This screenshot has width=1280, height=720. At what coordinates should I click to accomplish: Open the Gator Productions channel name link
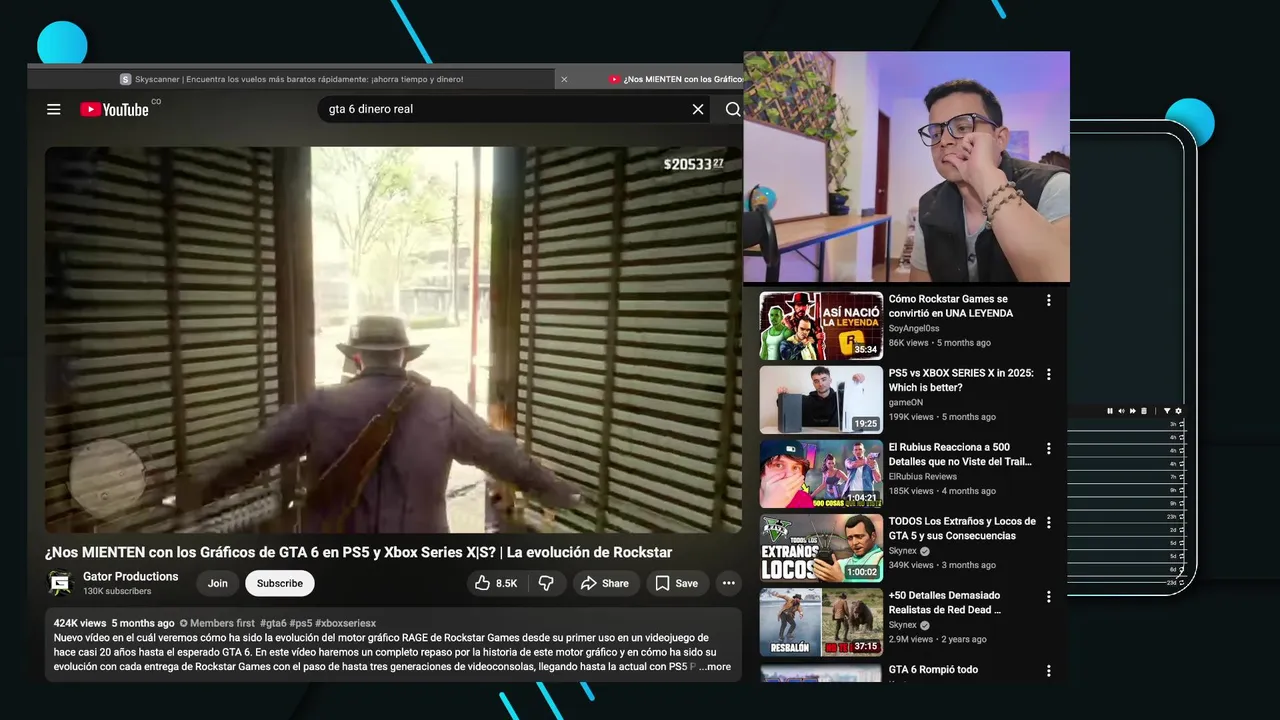[130, 576]
